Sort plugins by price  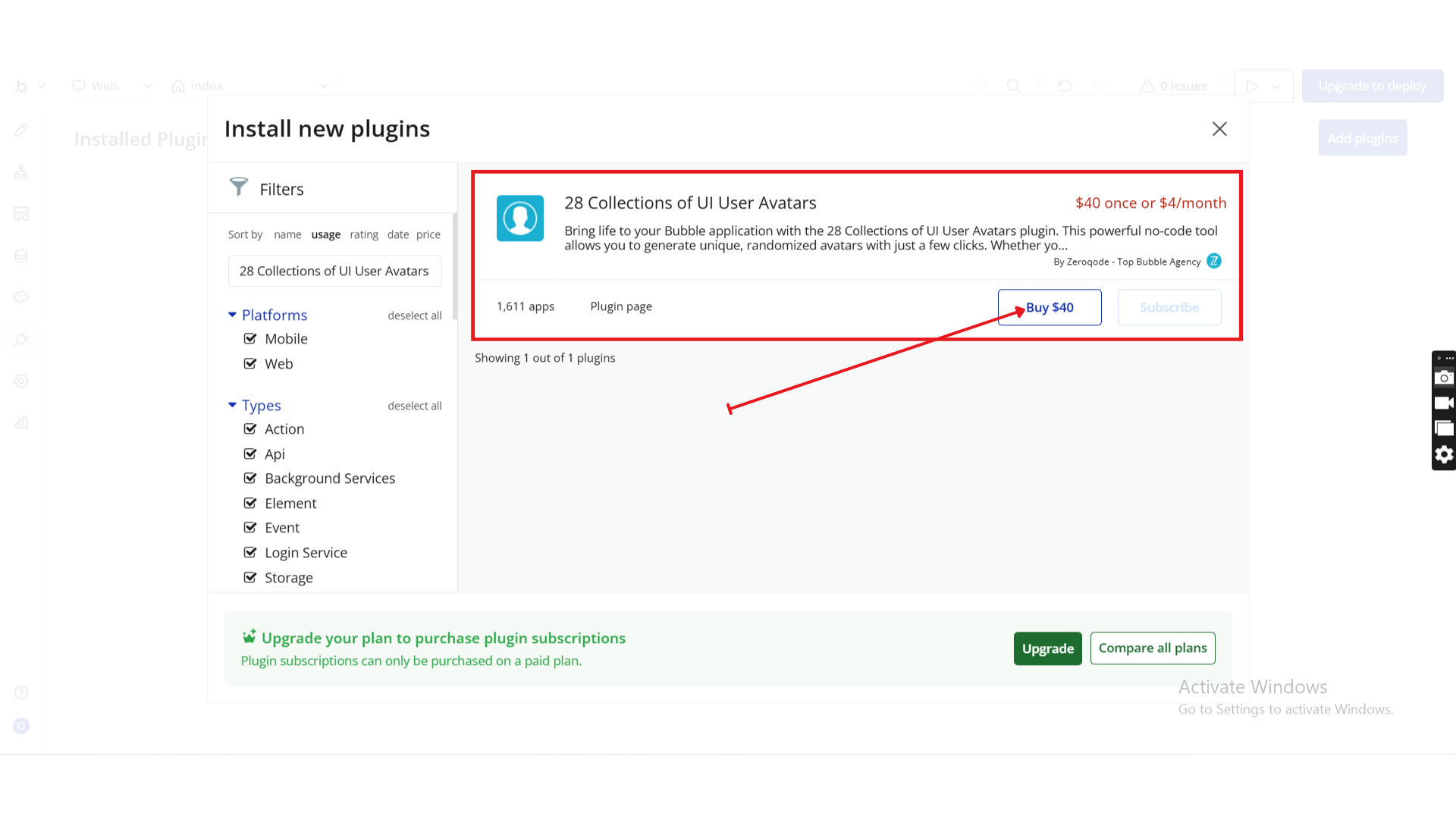[428, 235]
